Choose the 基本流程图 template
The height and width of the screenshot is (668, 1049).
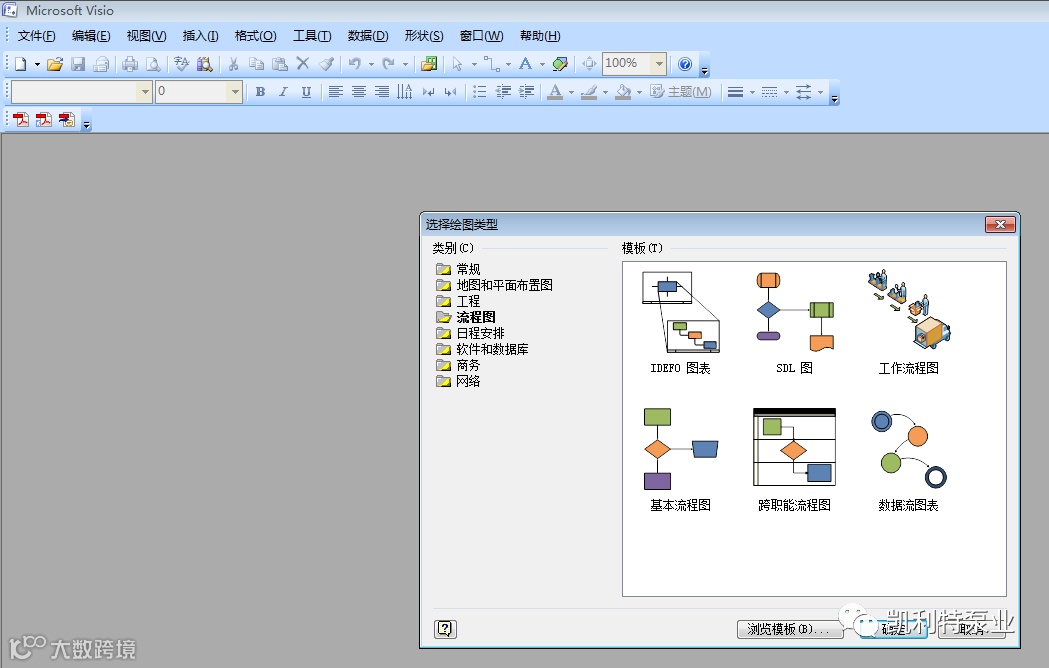680,461
